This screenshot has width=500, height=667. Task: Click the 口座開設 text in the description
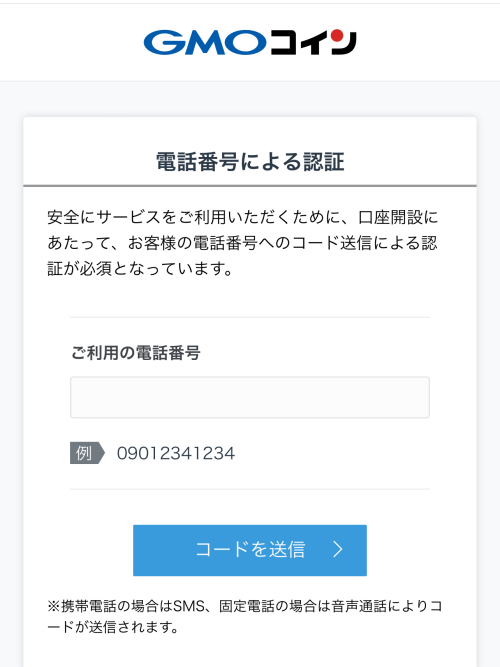(x=390, y=217)
